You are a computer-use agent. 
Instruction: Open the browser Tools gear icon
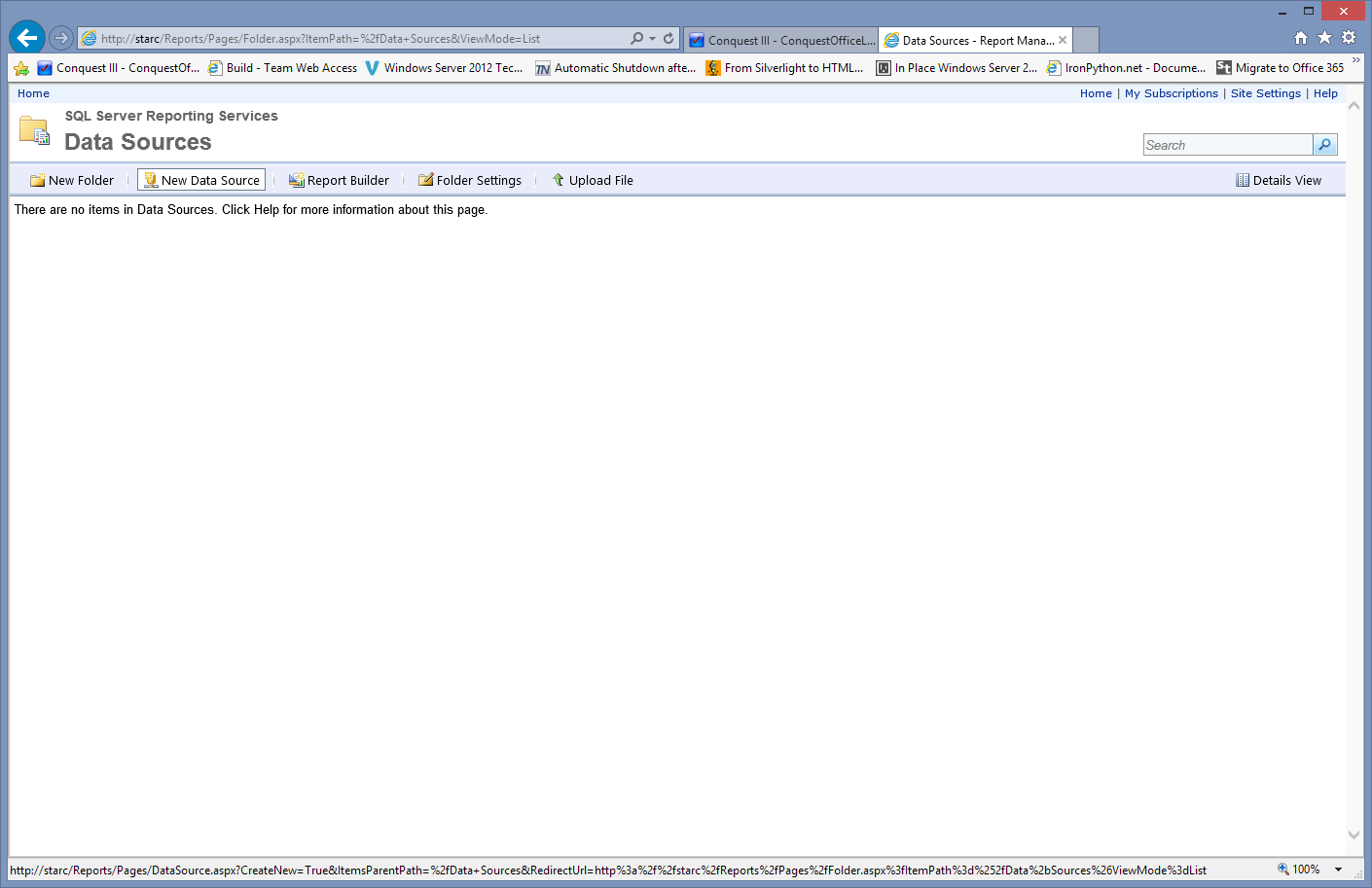click(x=1349, y=38)
